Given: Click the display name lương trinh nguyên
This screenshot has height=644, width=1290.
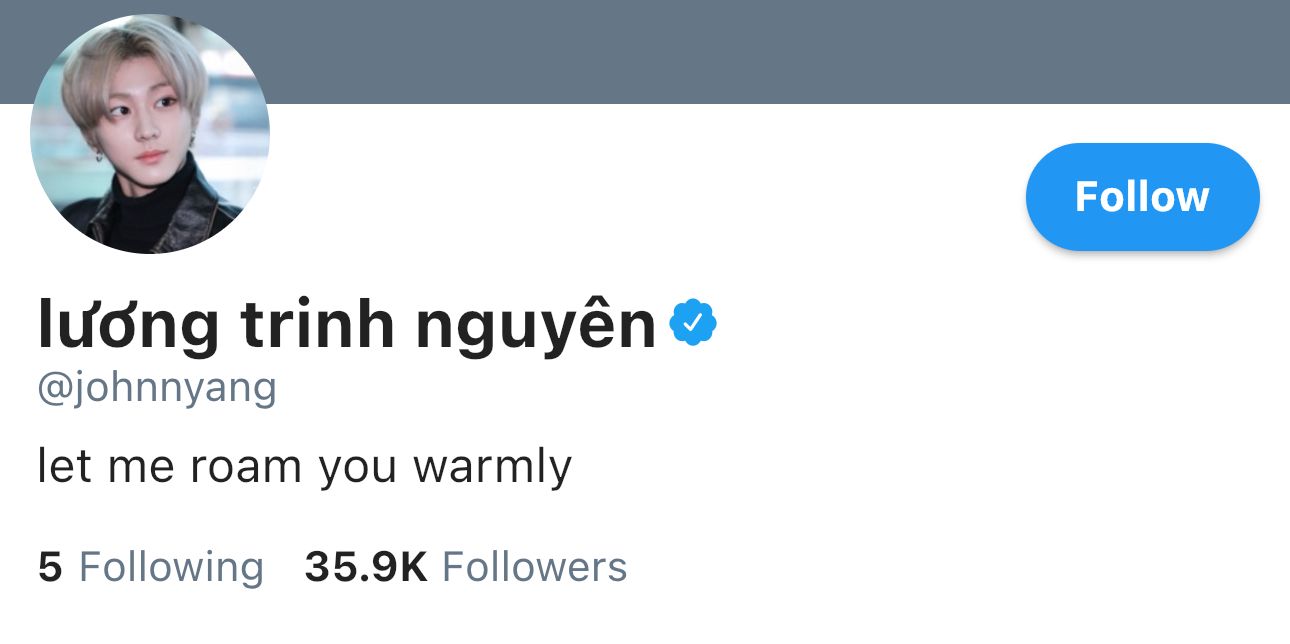Looking at the screenshot, I should (x=347, y=326).
